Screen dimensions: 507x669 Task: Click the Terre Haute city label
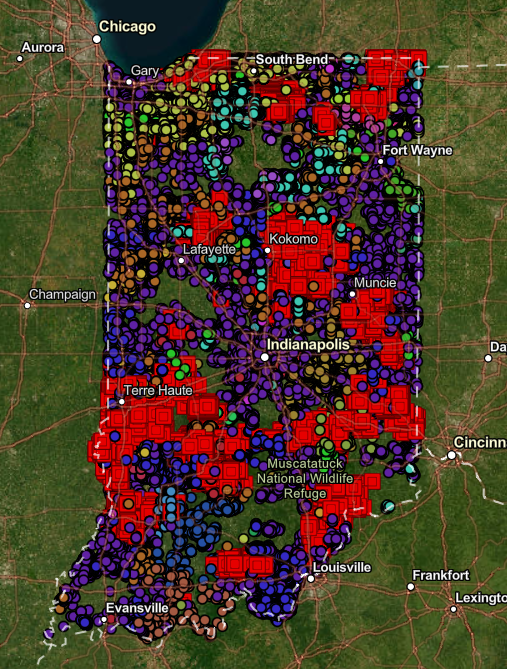point(158,390)
